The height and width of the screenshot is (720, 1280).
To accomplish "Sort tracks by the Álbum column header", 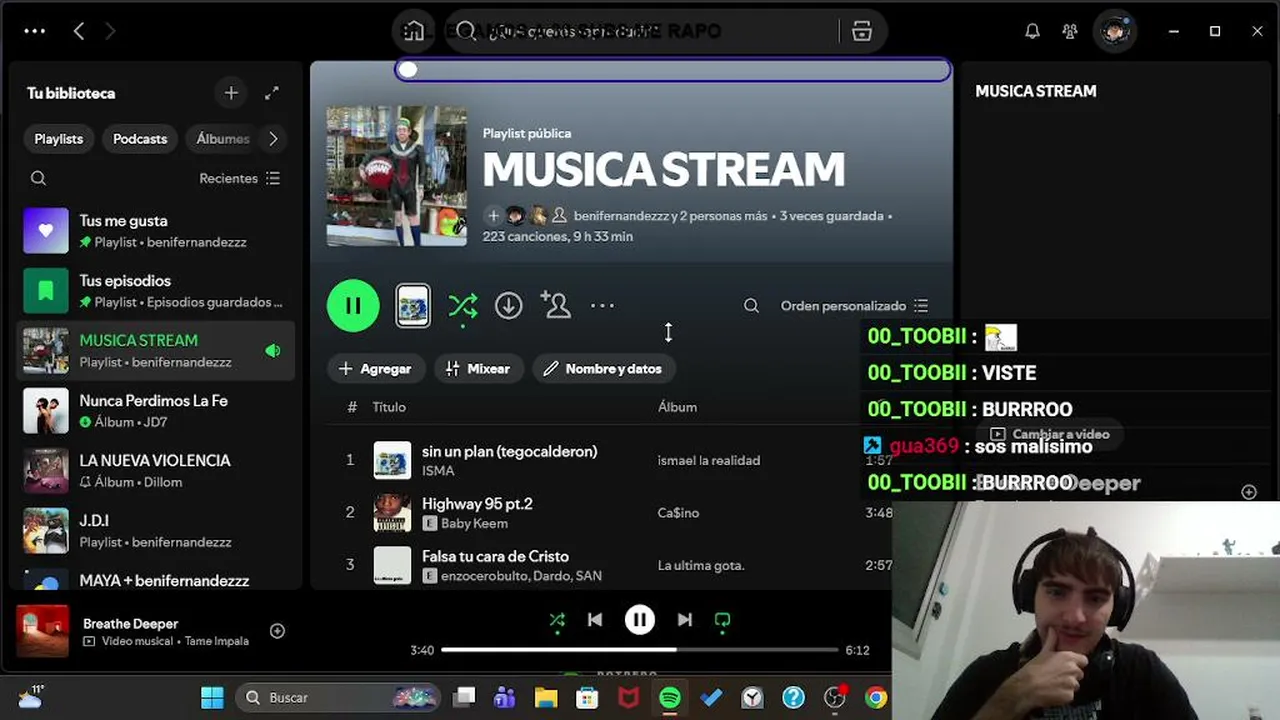I will click(677, 407).
